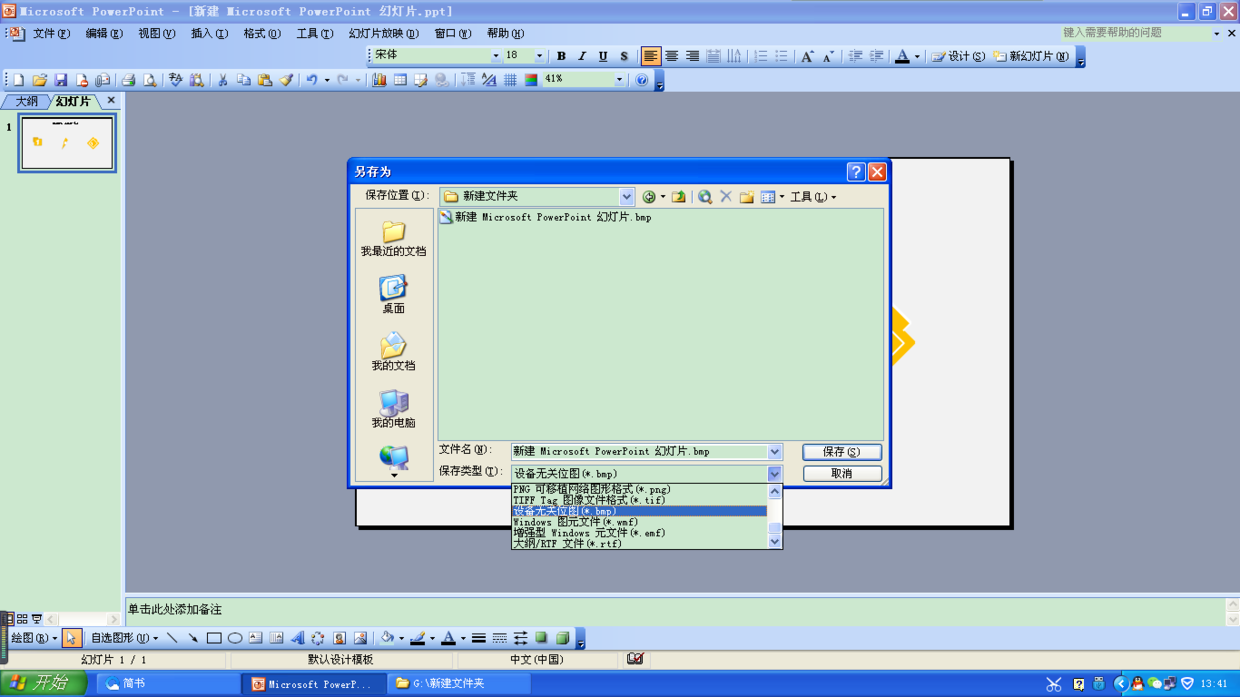Click the Format Painter brush icon
The height and width of the screenshot is (697, 1240).
tap(286, 80)
